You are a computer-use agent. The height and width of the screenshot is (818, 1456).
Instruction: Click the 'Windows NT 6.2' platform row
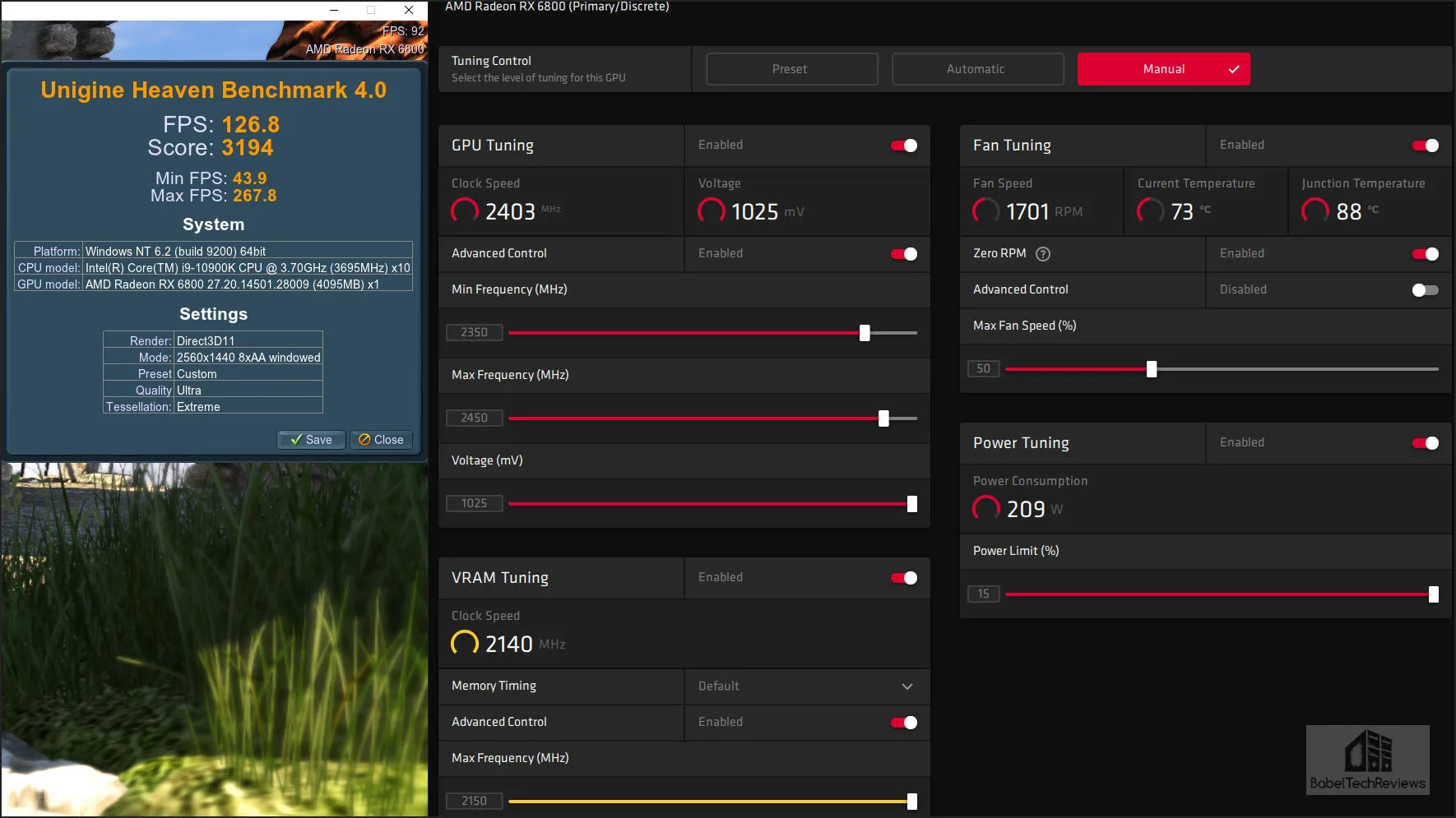click(x=213, y=251)
